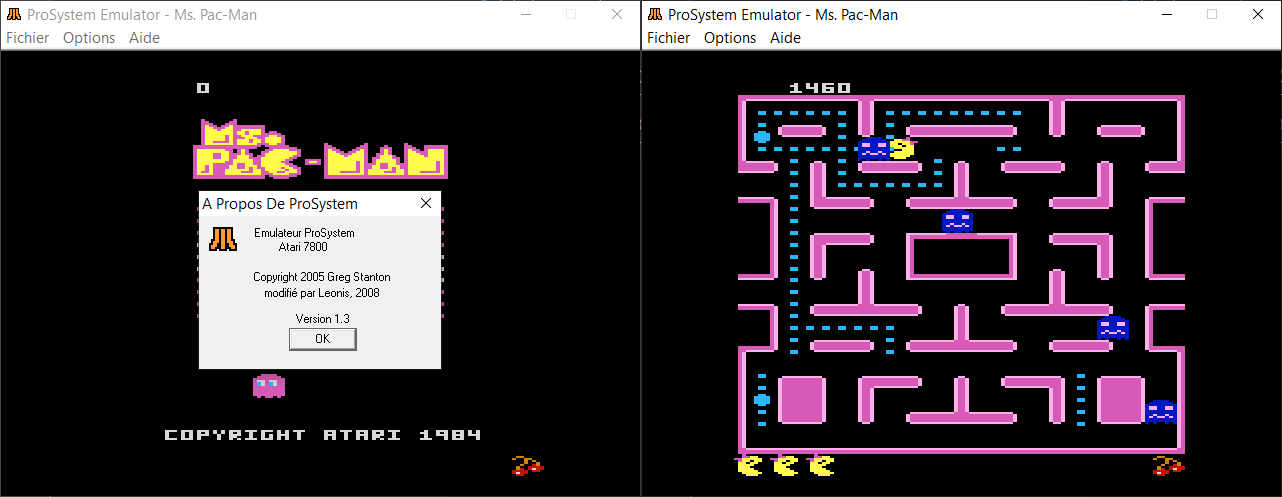Click the score 0 in left window

coord(203,88)
